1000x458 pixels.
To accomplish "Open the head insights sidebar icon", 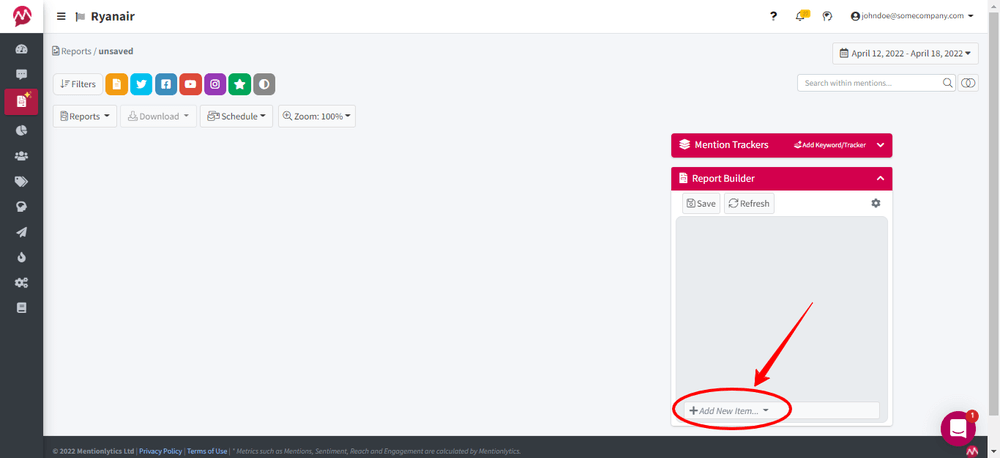I will point(22,207).
